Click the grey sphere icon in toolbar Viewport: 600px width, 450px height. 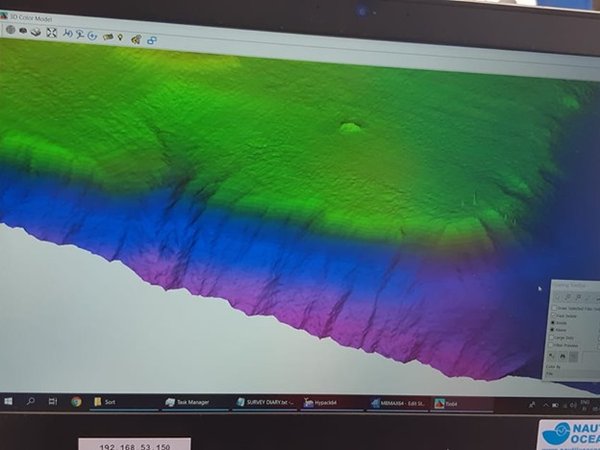click(9, 30)
